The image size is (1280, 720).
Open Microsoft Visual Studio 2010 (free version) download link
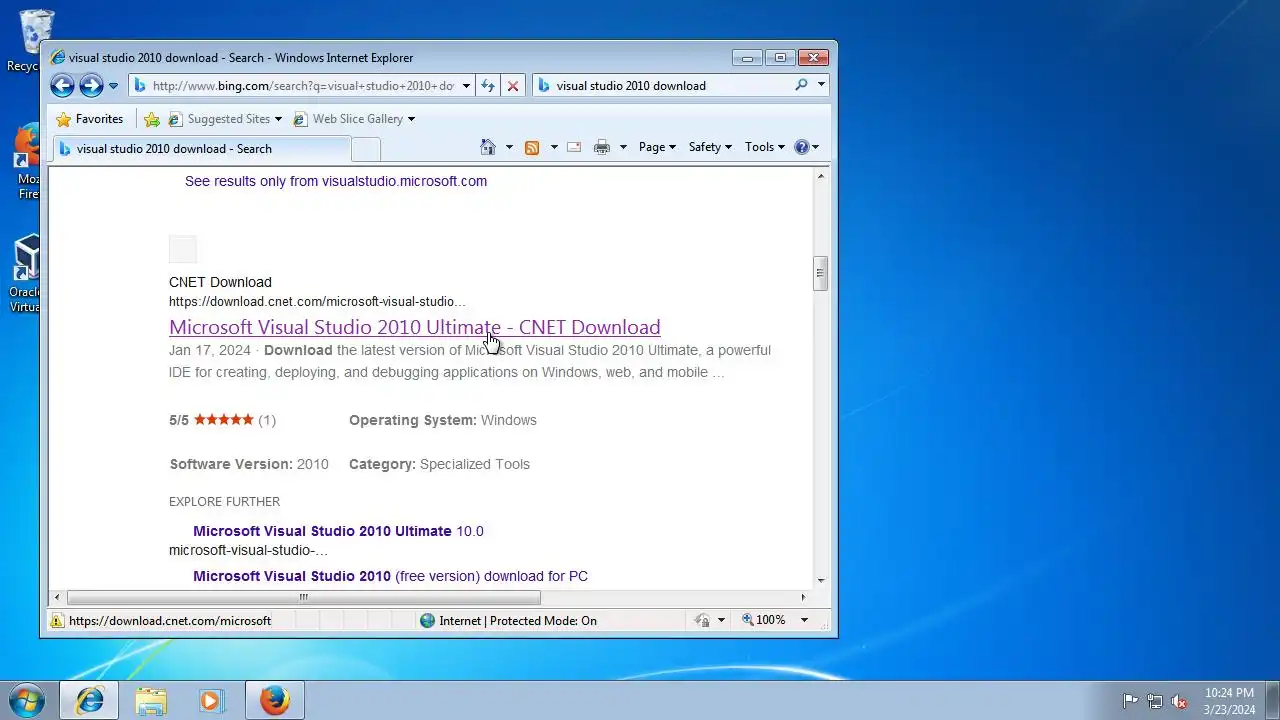pos(390,576)
